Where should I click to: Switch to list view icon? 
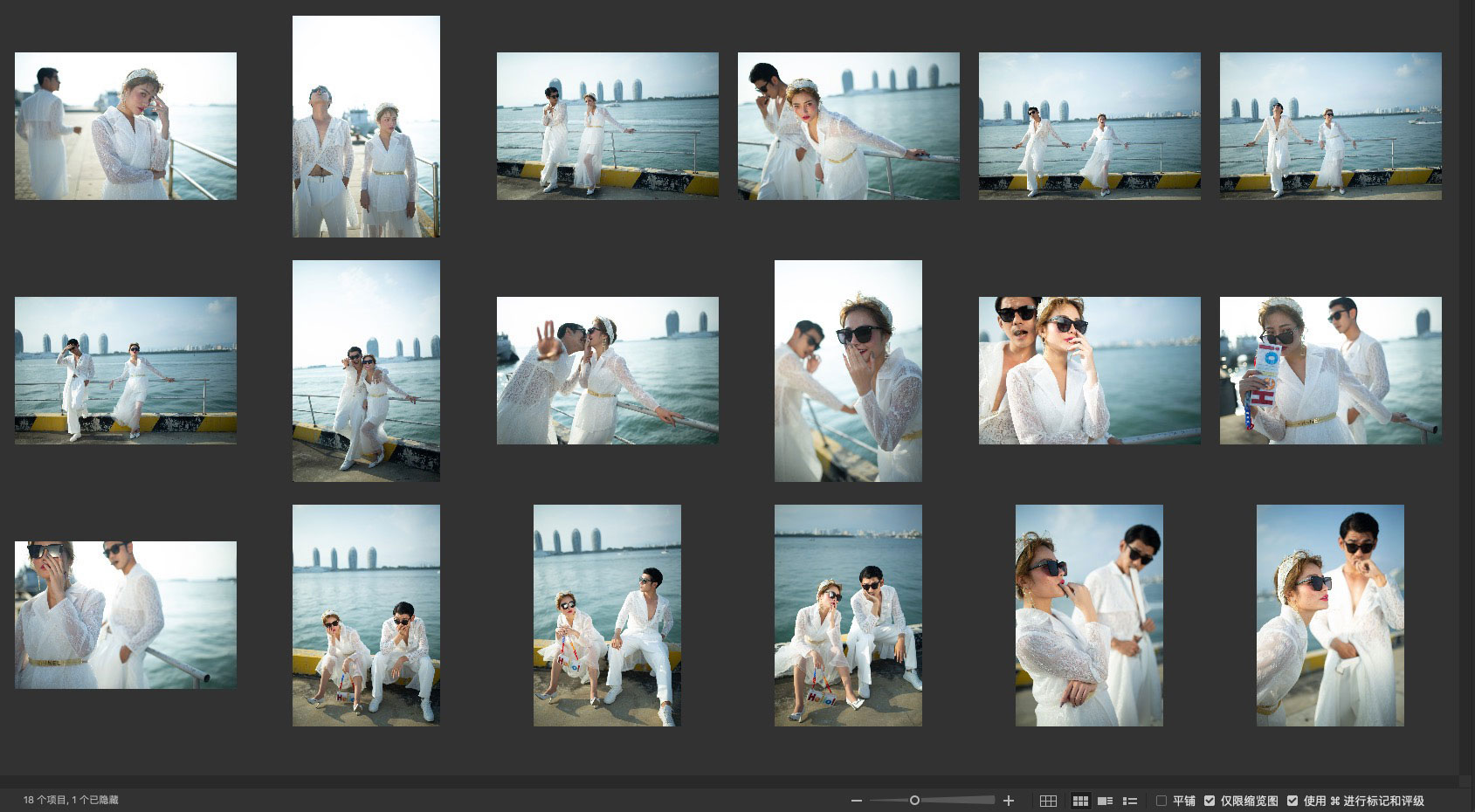click(x=1130, y=801)
